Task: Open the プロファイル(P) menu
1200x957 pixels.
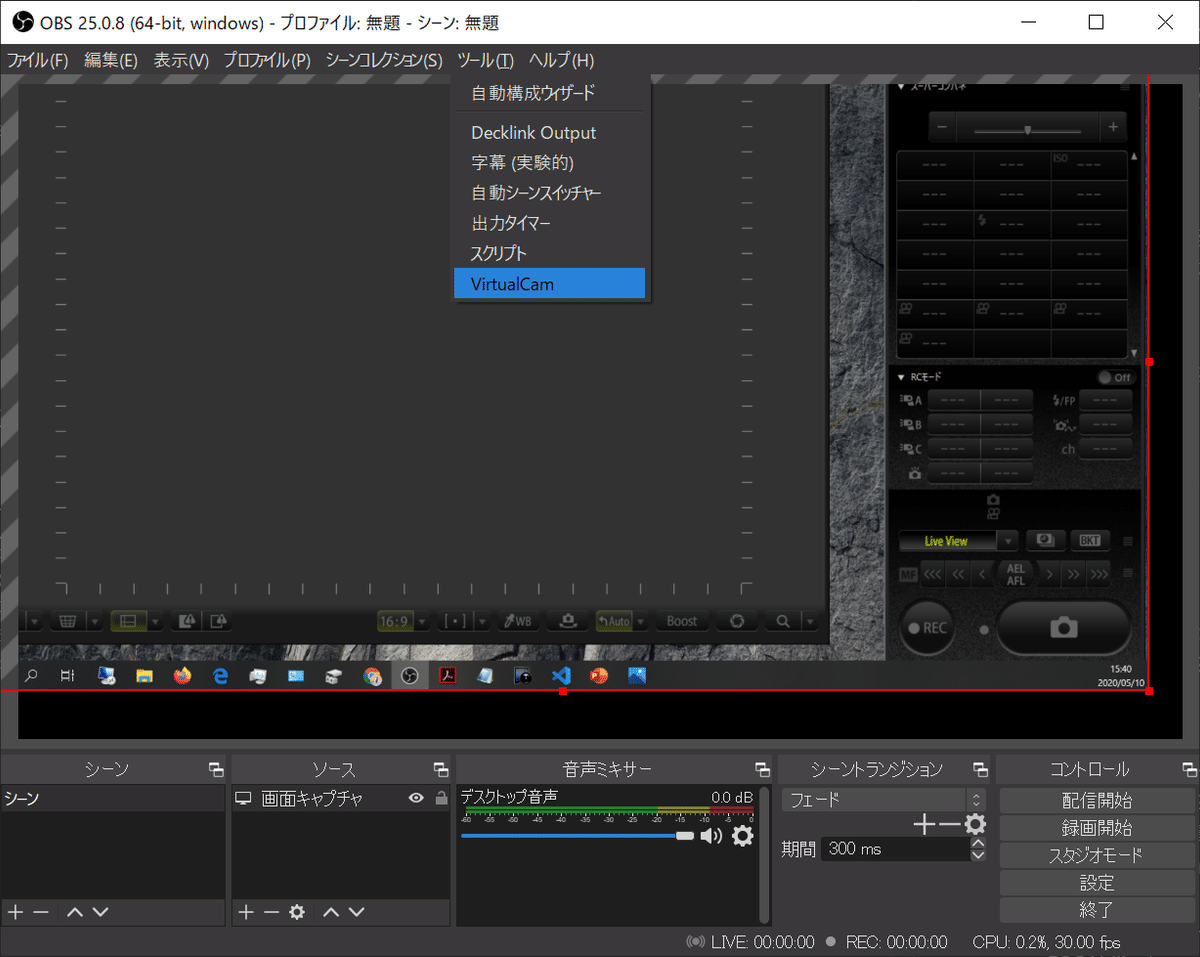Action: [267, 60]
